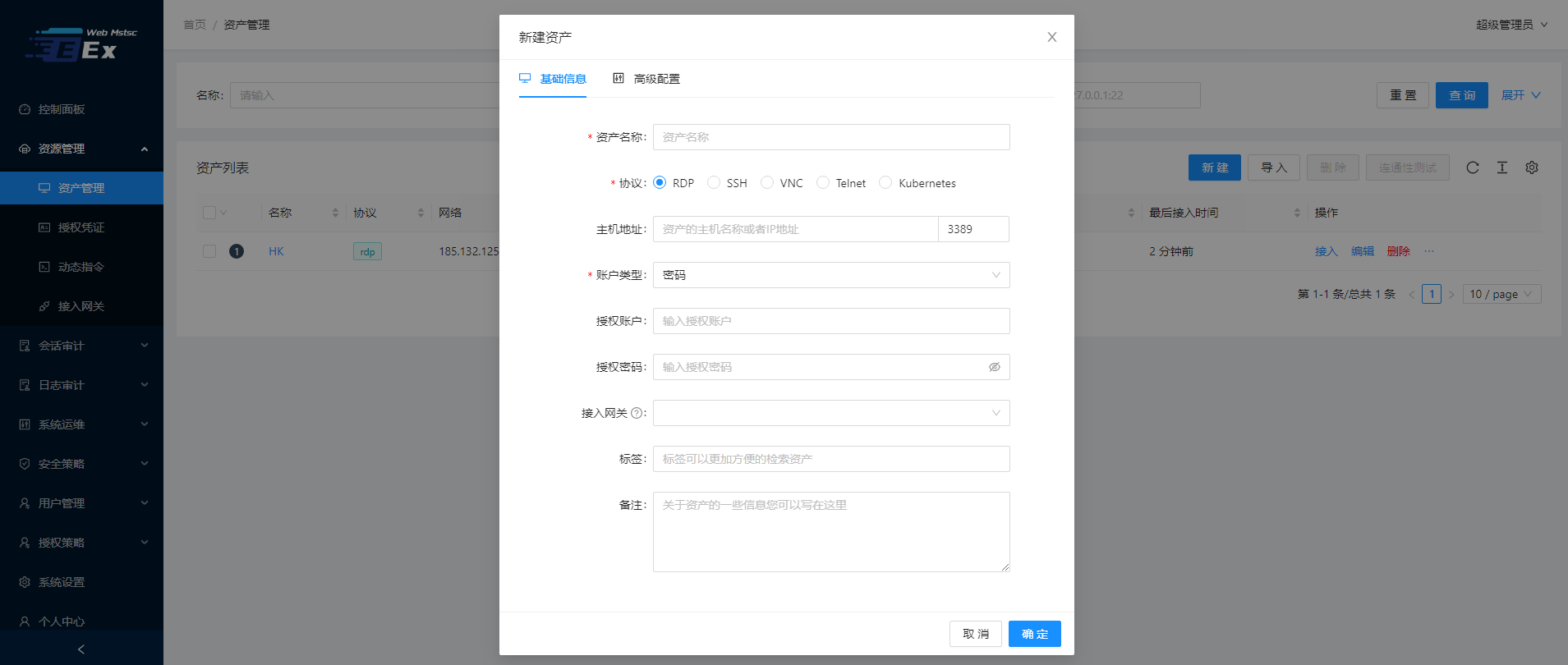Click the 授权策略 icon in sidebar
Screen dimensions: 1568x665
pos(25,543)
